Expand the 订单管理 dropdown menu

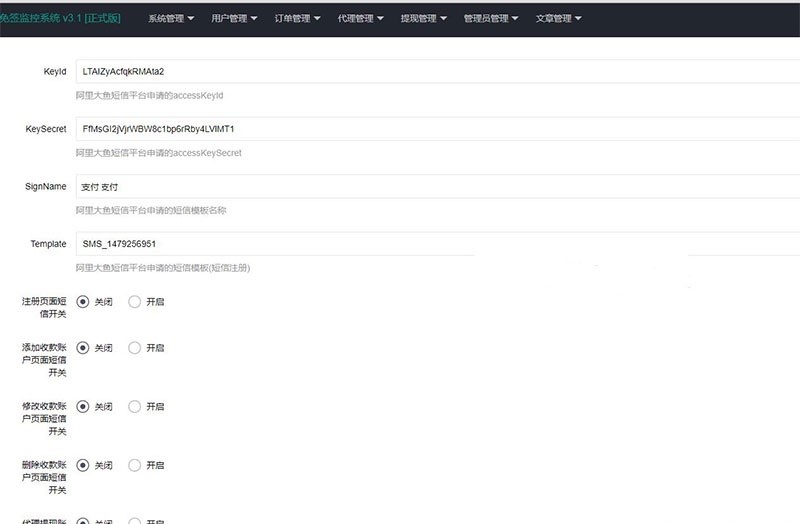(x=297, y=18)
